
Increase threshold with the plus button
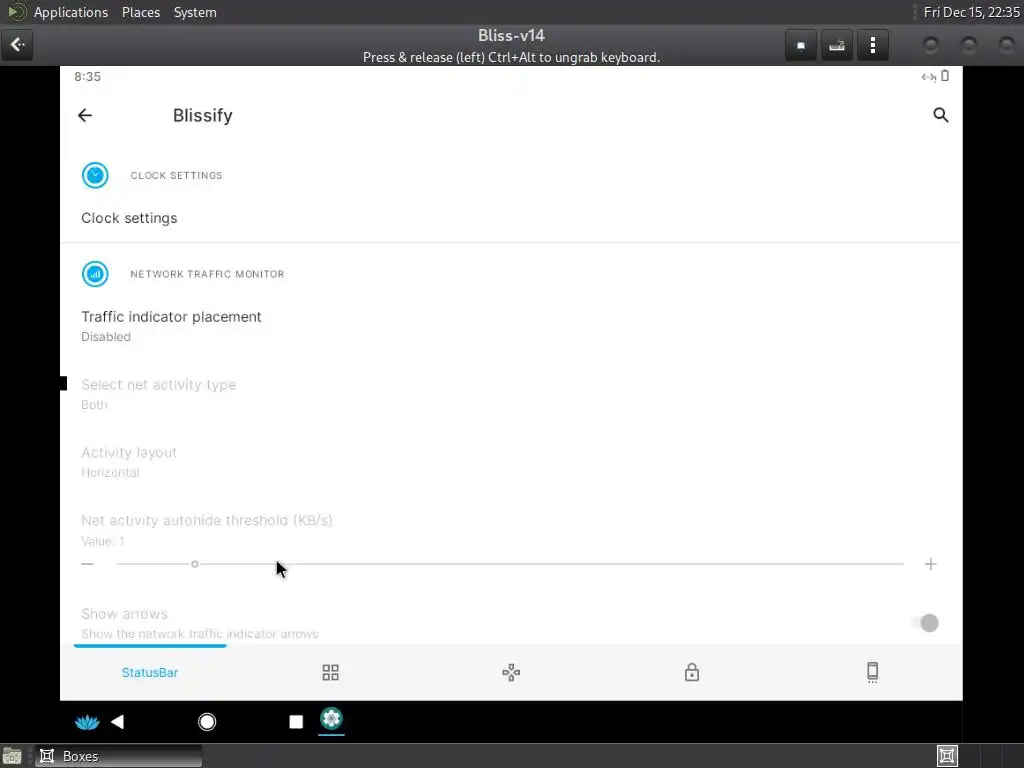[931, 564]
